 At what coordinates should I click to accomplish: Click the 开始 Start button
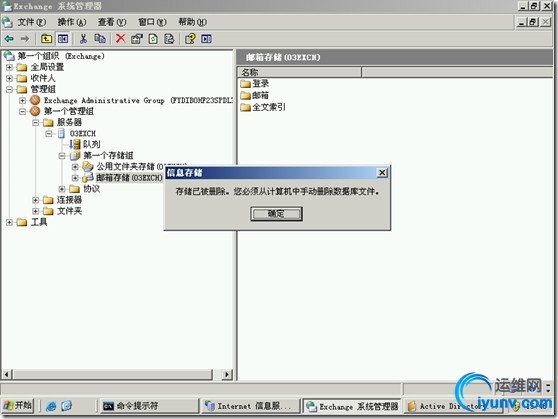pos(18,406)
